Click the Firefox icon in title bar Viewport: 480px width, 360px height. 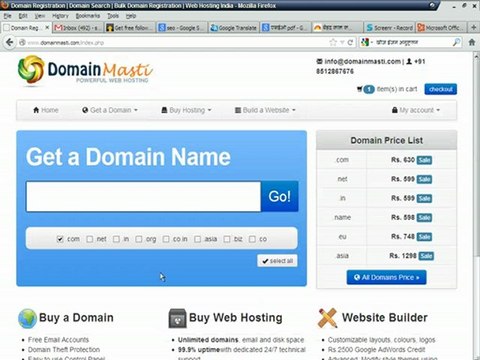[5, 5]
